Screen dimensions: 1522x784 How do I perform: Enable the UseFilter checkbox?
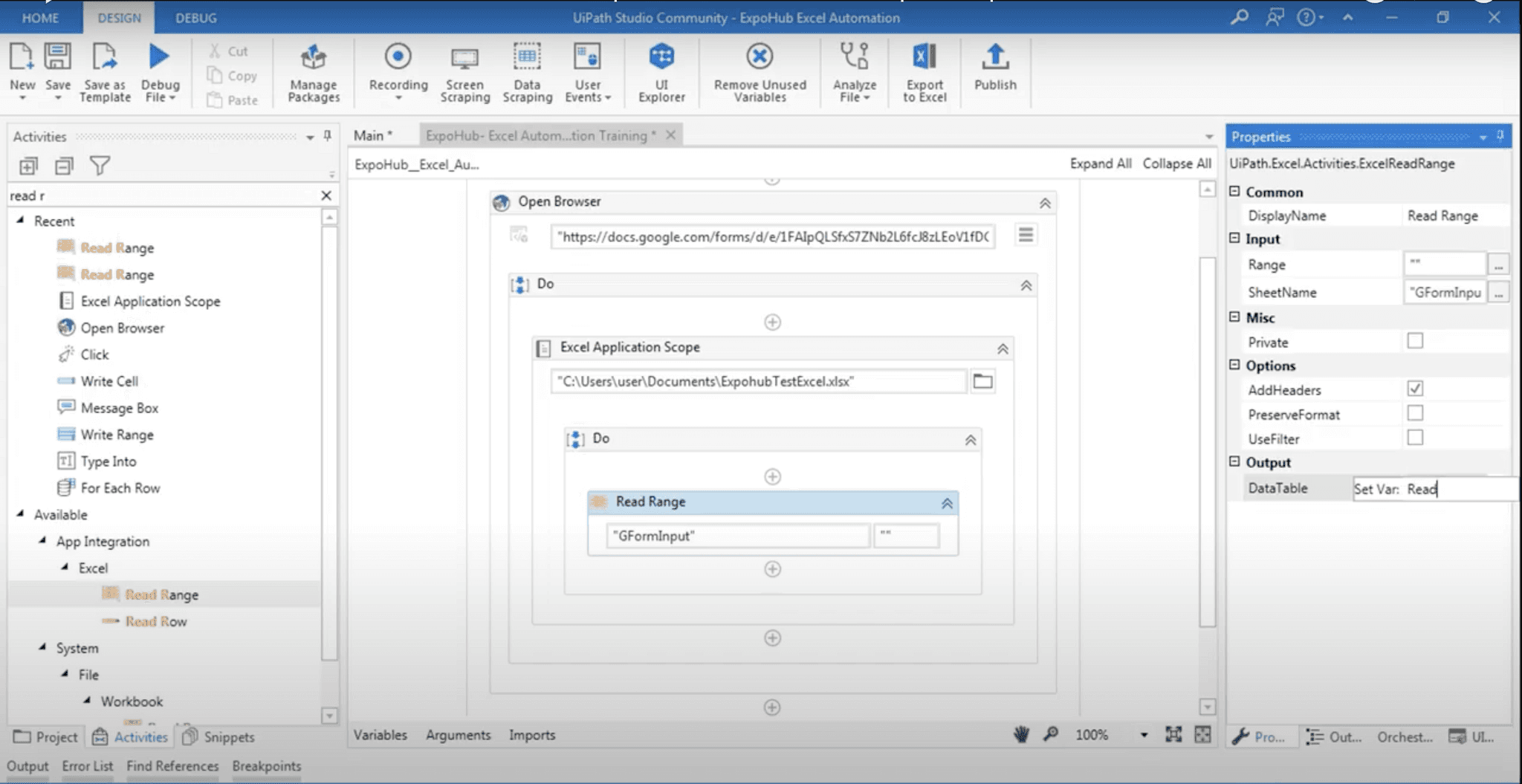(x=1415, y=437)
